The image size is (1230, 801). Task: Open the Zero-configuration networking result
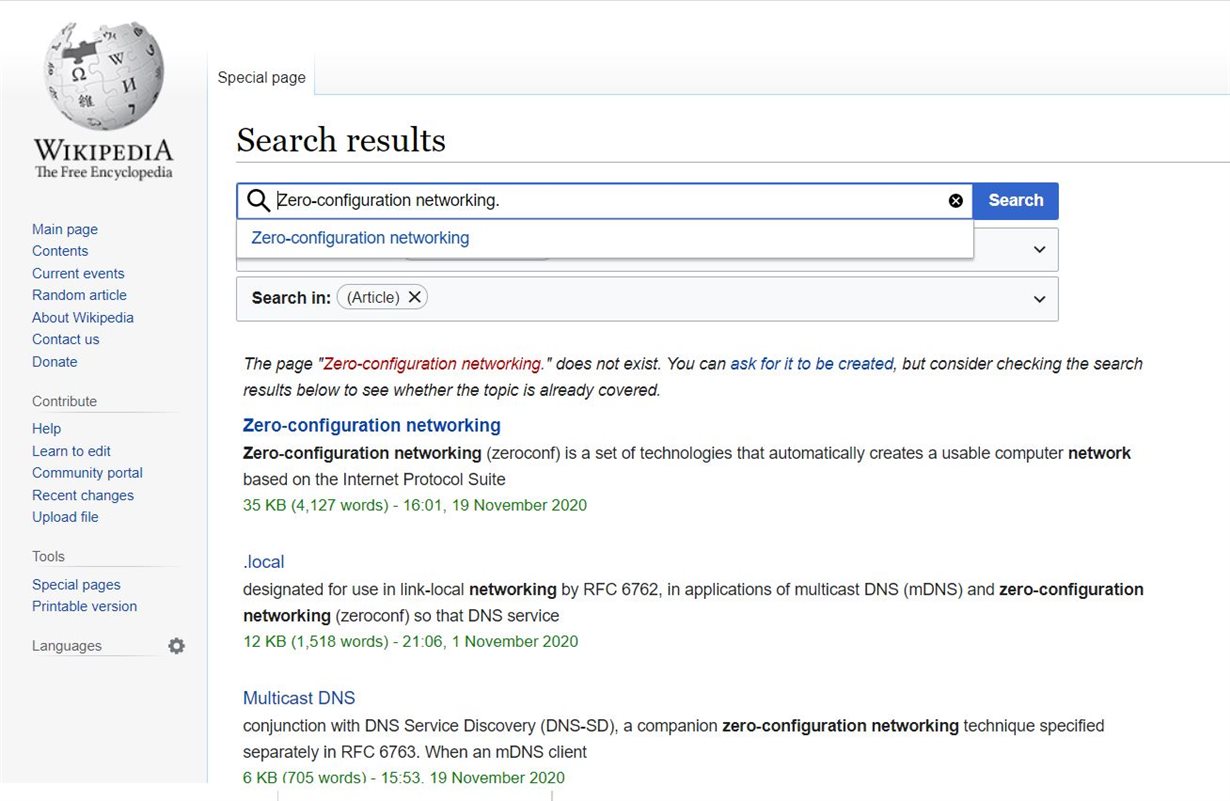[372, 425]
